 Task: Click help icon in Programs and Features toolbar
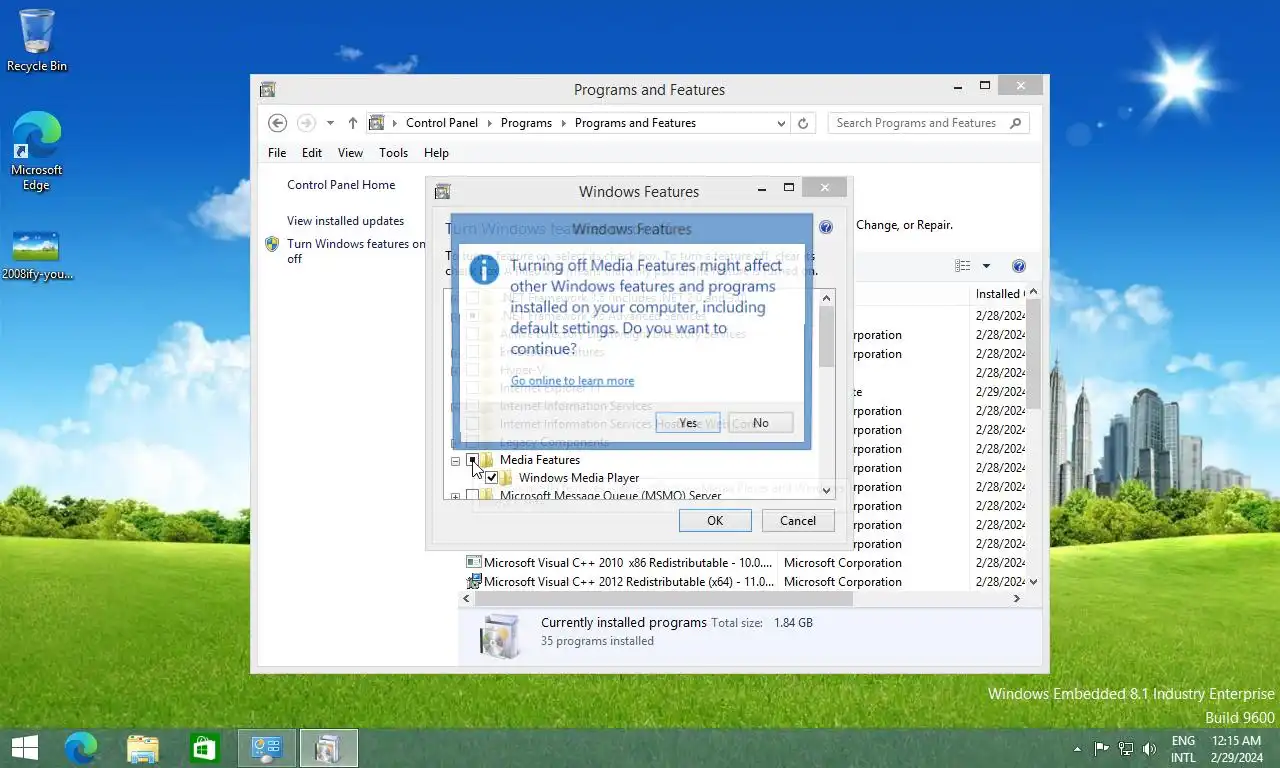pos(1018,266)
